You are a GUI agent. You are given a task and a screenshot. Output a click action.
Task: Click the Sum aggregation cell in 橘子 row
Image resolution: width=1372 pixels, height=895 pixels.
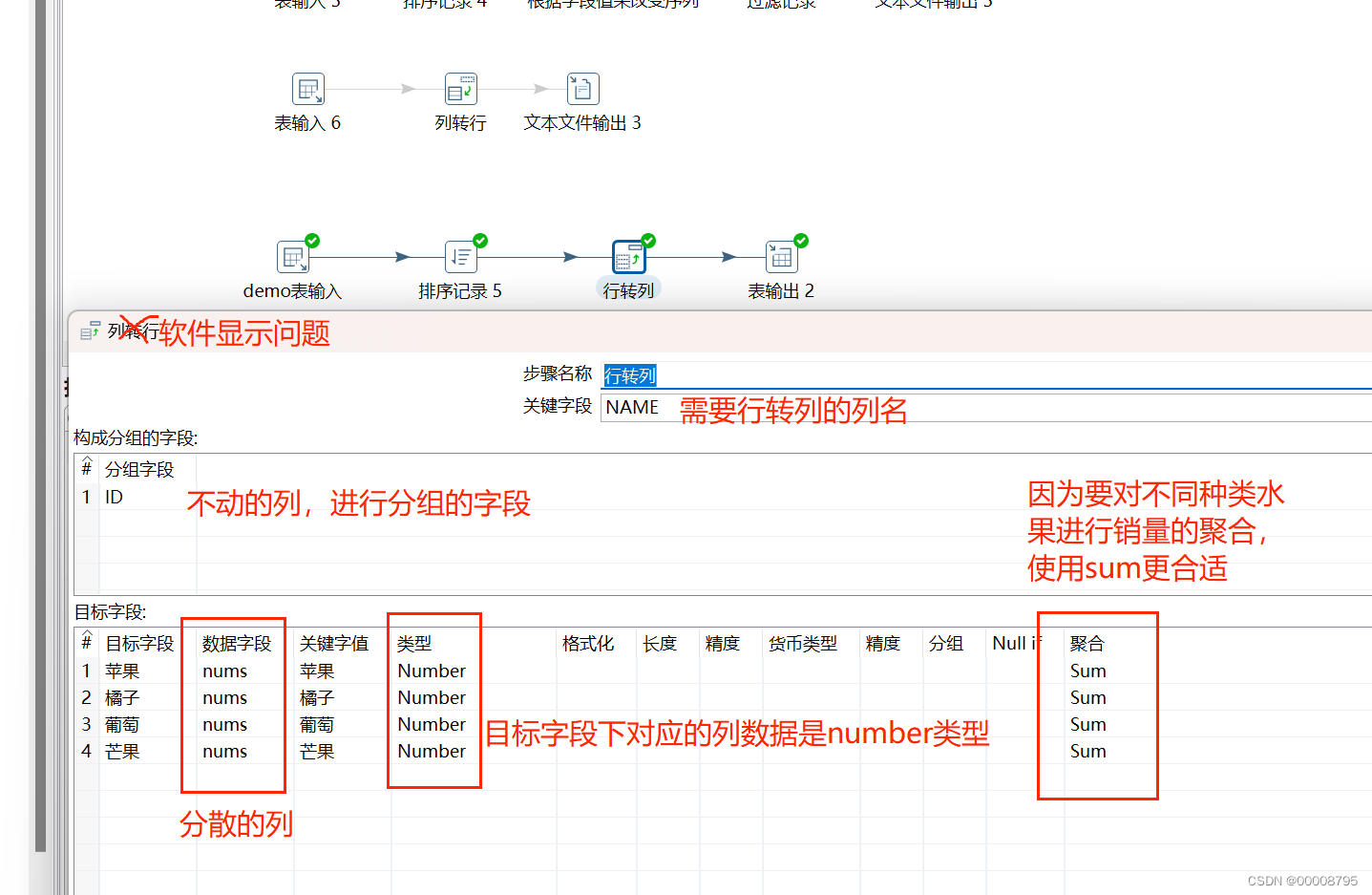[1088, 697]
